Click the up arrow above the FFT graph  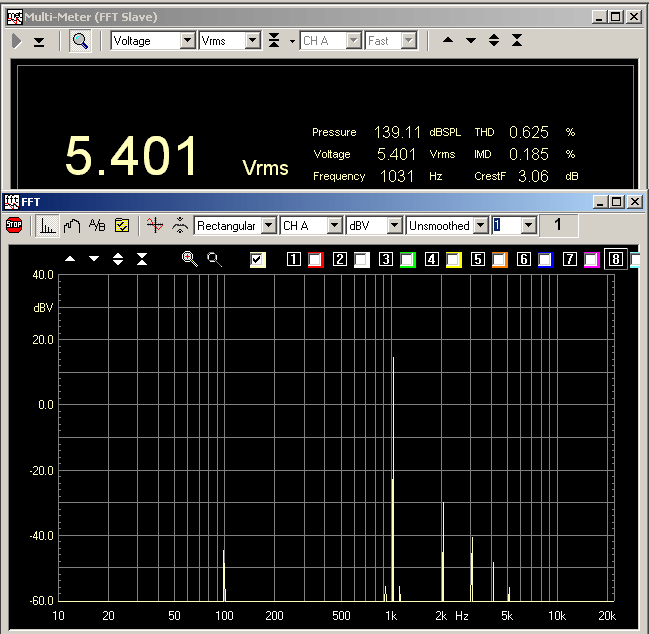[x=70, y=259]
